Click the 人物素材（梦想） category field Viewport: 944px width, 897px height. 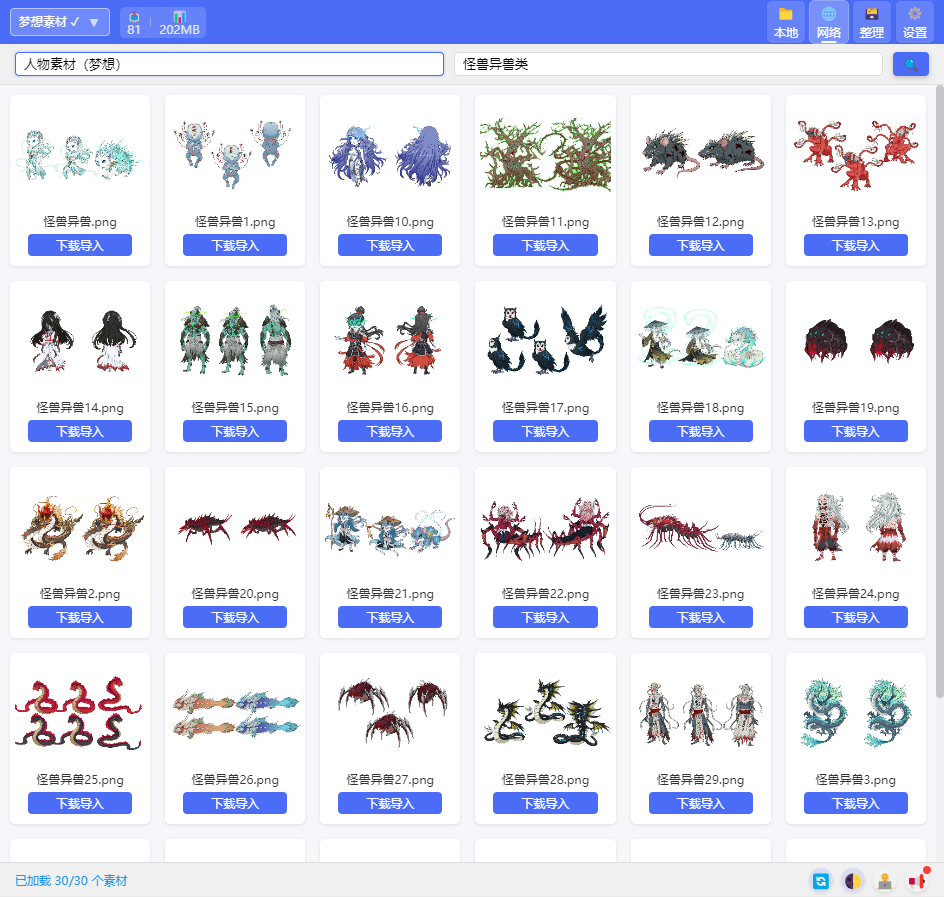tap(229, 64)
